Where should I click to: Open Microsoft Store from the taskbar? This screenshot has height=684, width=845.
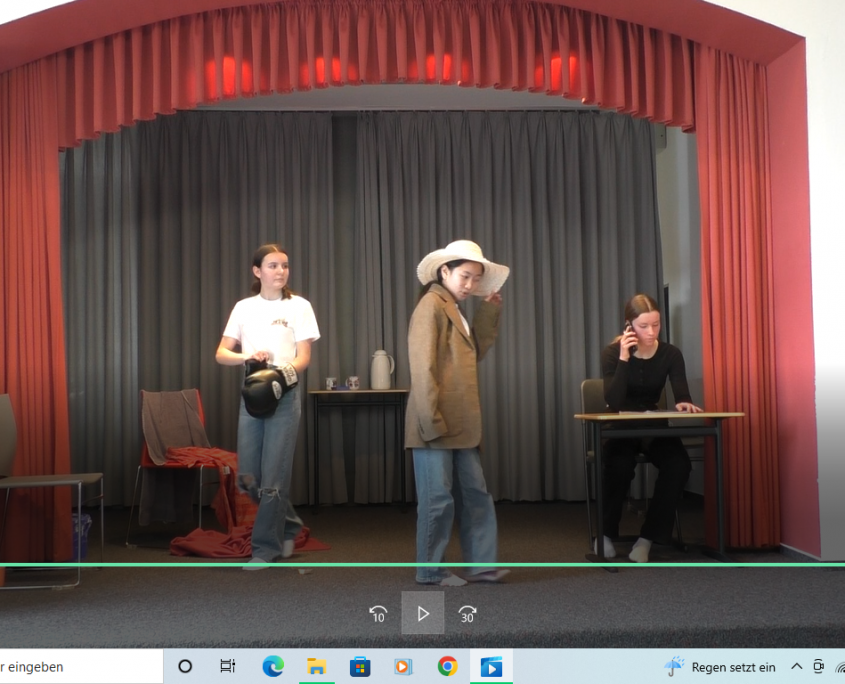click(x=360, y=666)
